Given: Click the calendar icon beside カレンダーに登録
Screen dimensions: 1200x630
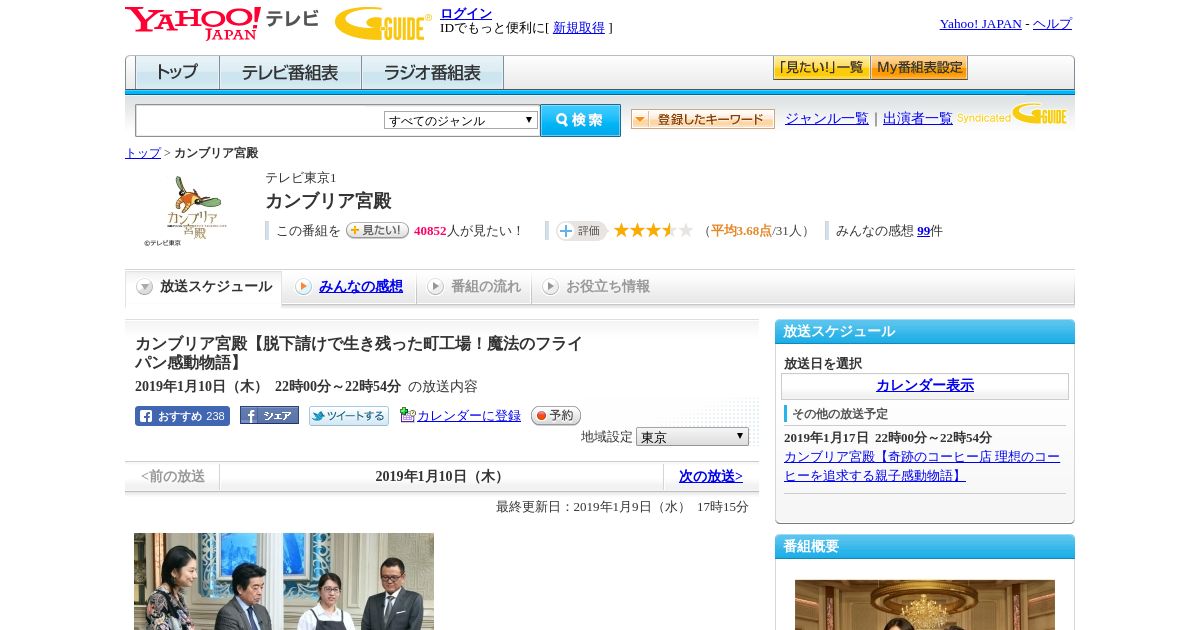Looking at the screenshot, I should 407,415.
